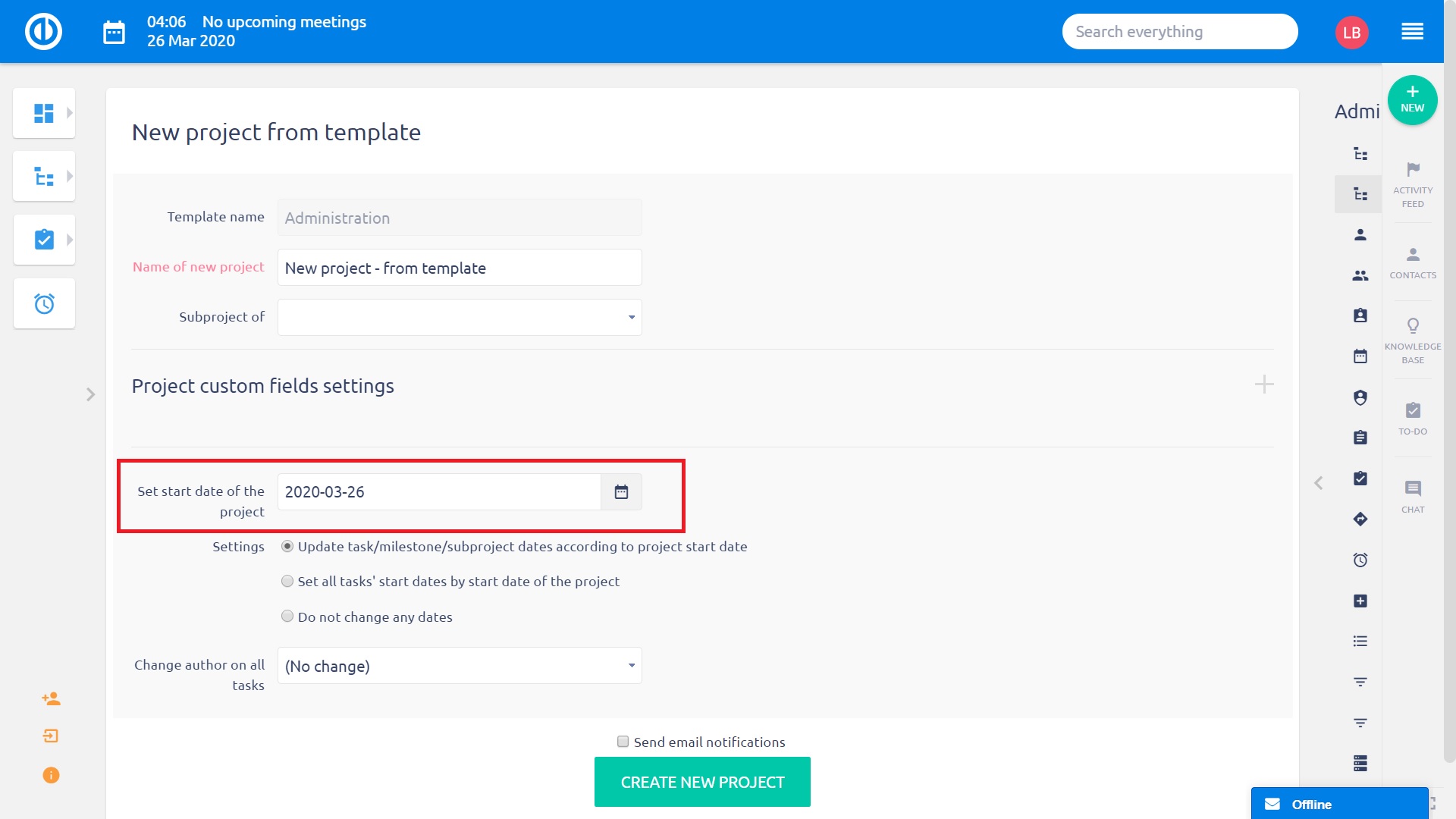1456x819 pixels.
Task: Click the shield user icon in admin menu
Action: point(1360,397)
